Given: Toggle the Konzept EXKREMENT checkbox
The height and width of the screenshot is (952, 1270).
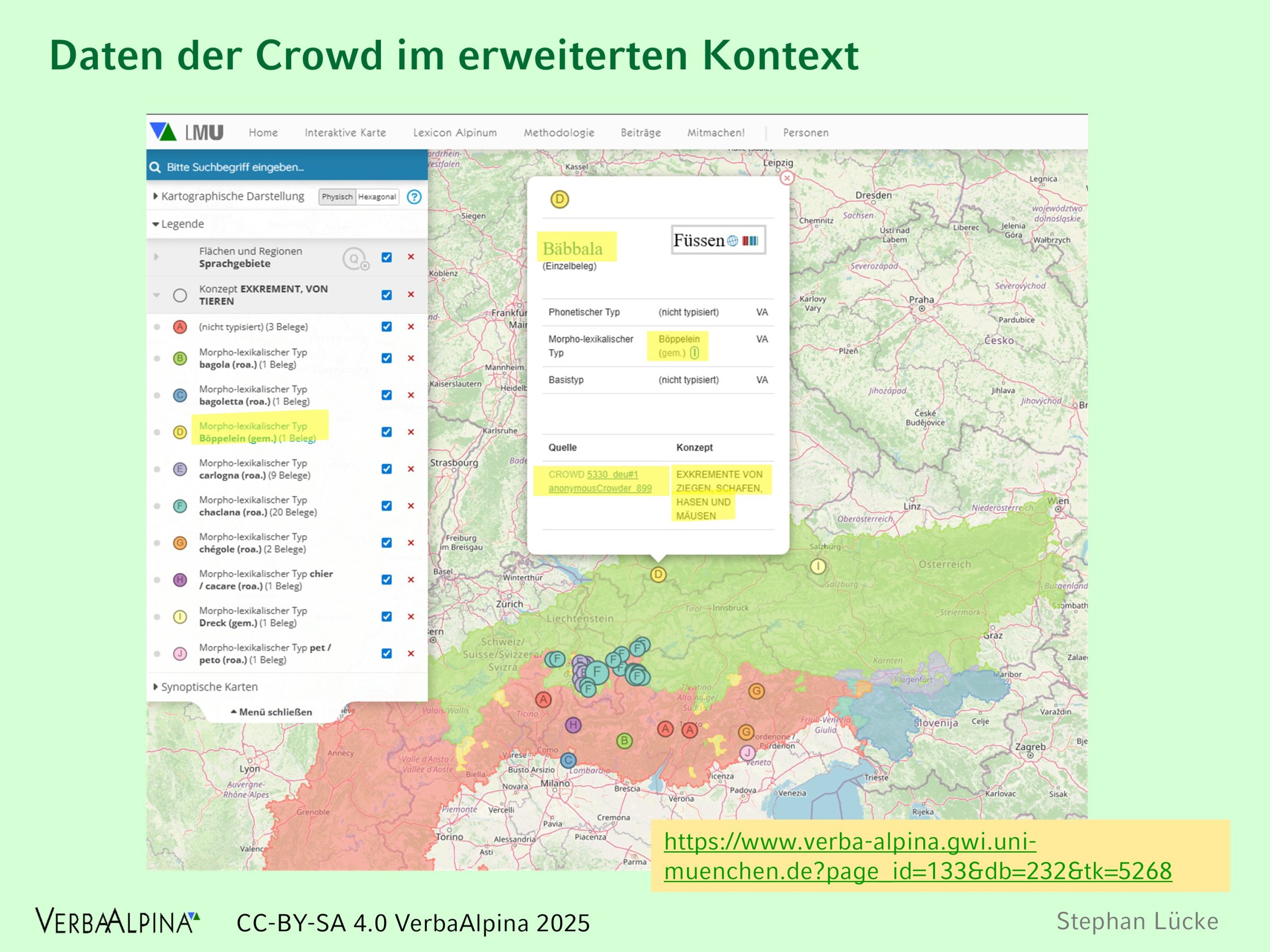Looking at the screenshot, I should (387, 295).
